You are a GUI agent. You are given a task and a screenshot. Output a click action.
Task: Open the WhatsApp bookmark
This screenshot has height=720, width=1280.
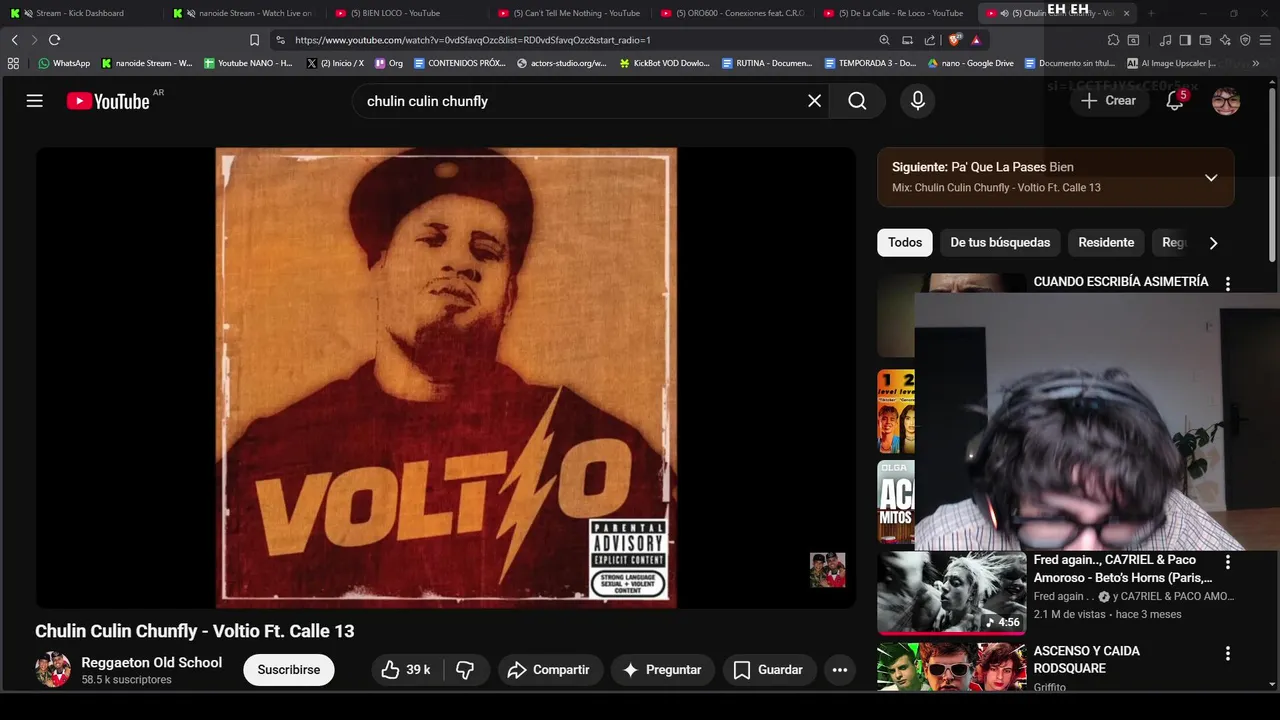[64, 63]
